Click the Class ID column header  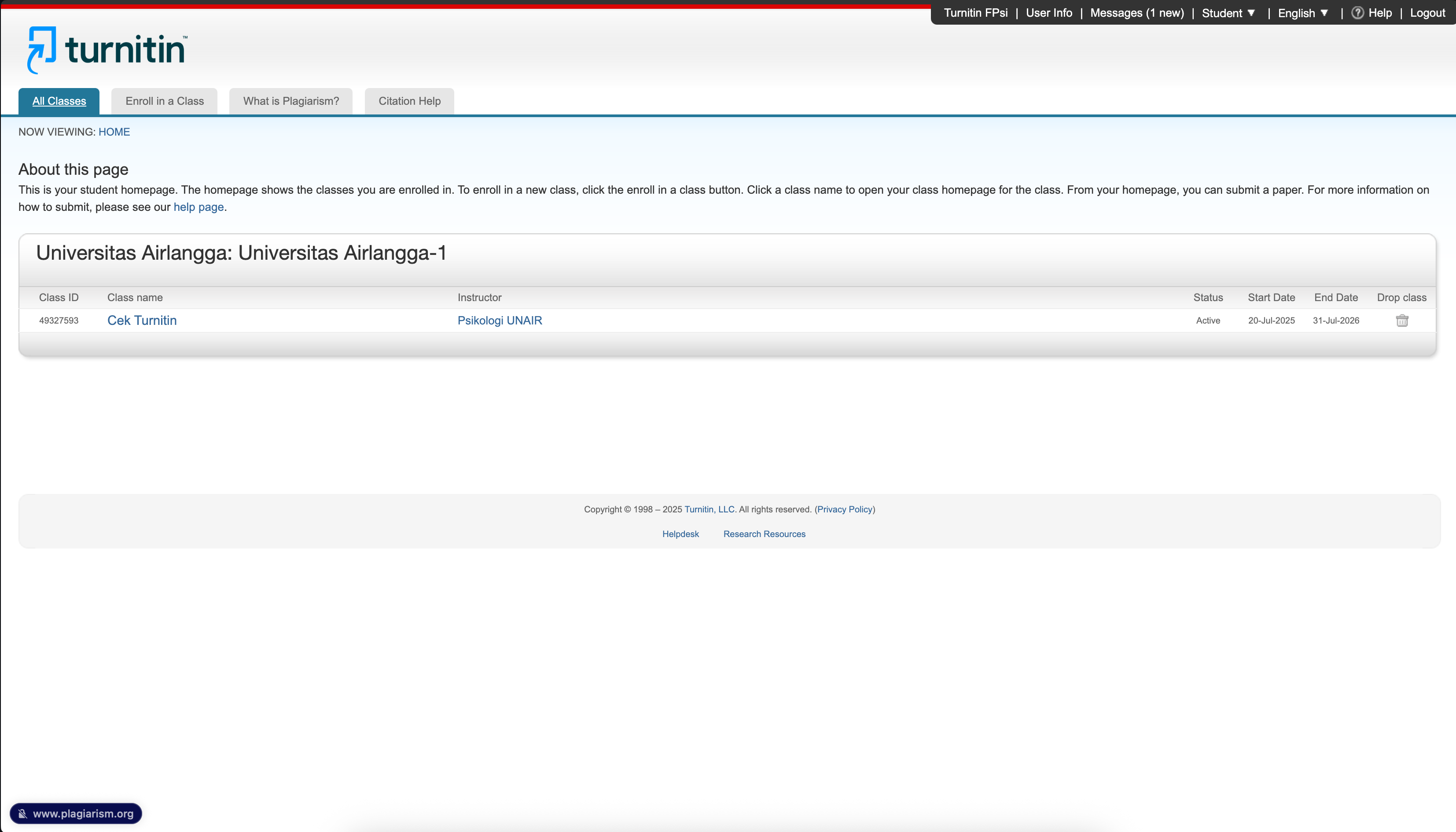(59, 298)
